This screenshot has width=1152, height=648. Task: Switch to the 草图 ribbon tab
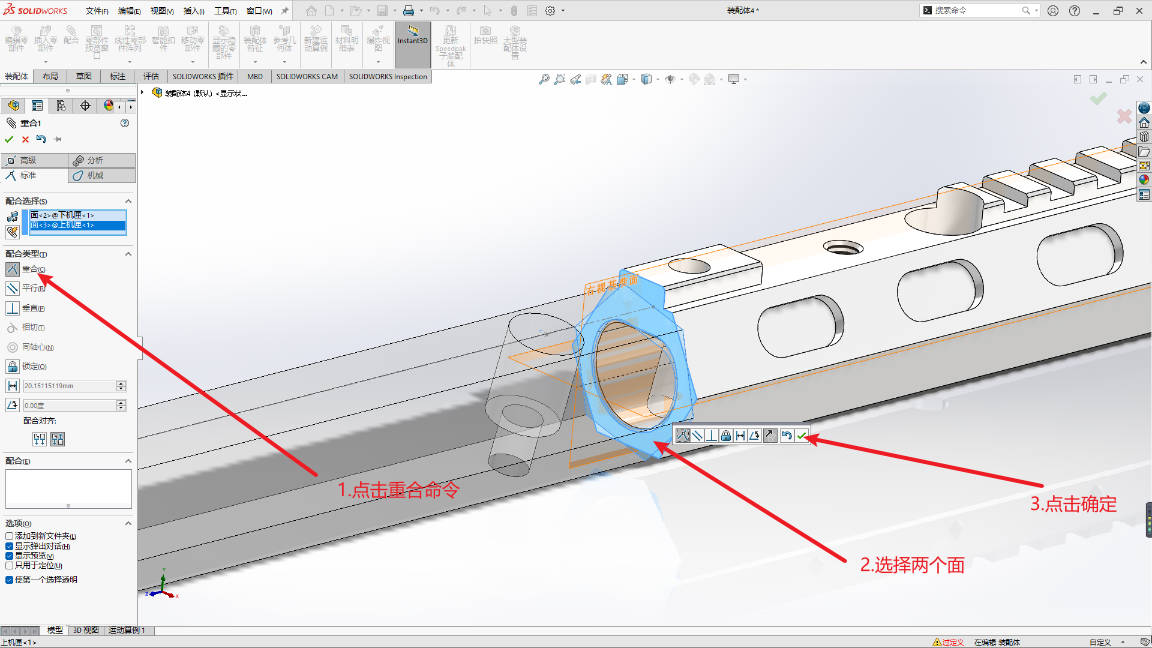tap(84, 76)
